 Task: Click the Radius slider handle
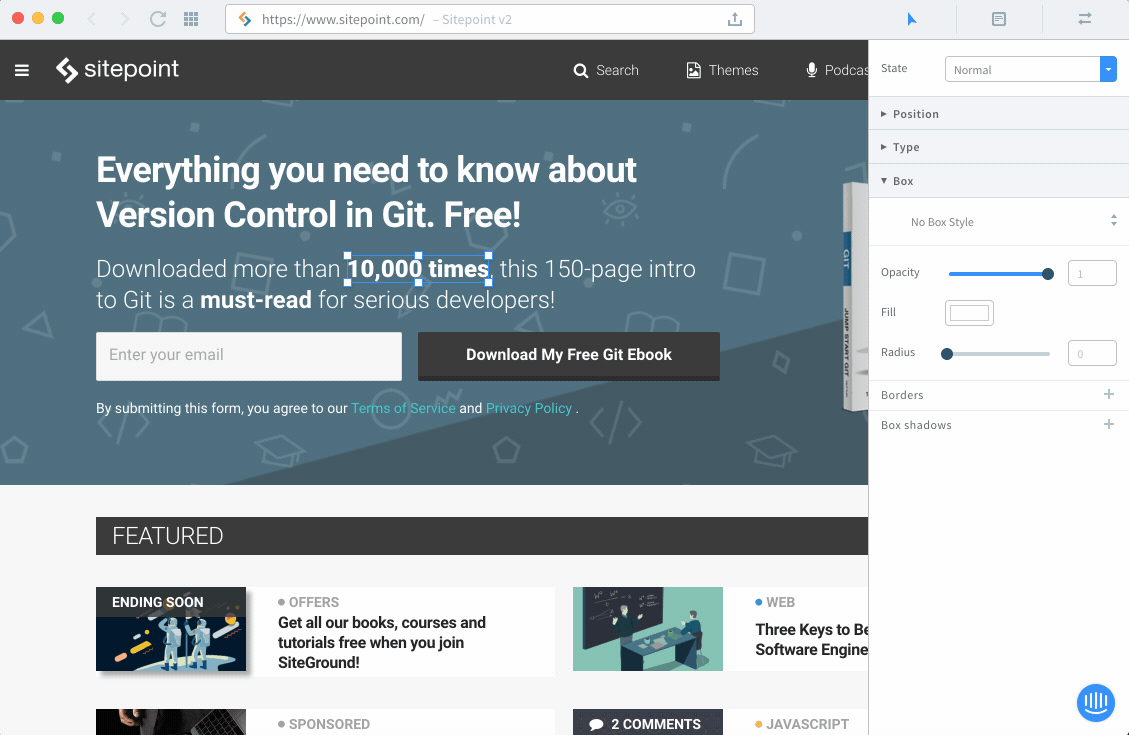point(947,353)
